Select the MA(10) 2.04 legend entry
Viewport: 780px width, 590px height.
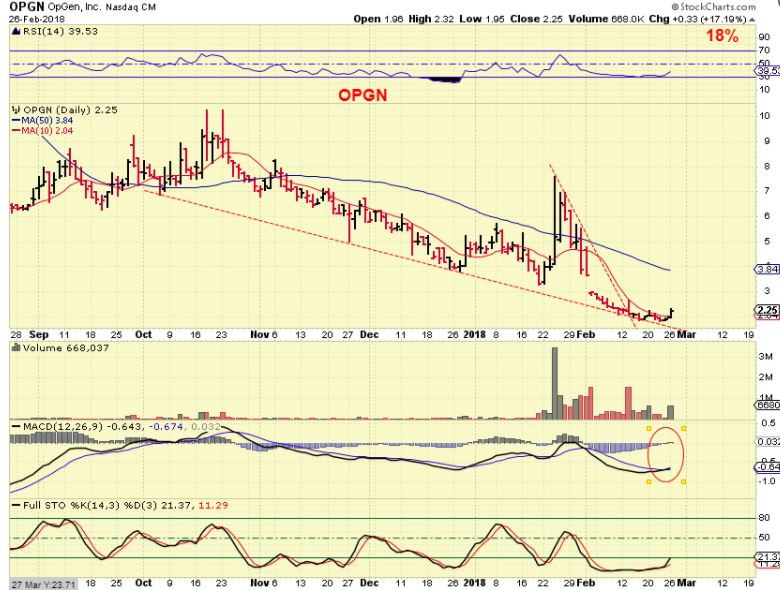42,131
